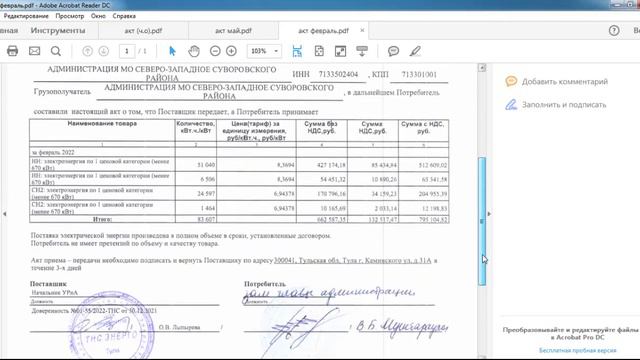Click quantity cell 24 597
Image resolution: width=640 pixels, height=360 pixels.
[196, 193]
